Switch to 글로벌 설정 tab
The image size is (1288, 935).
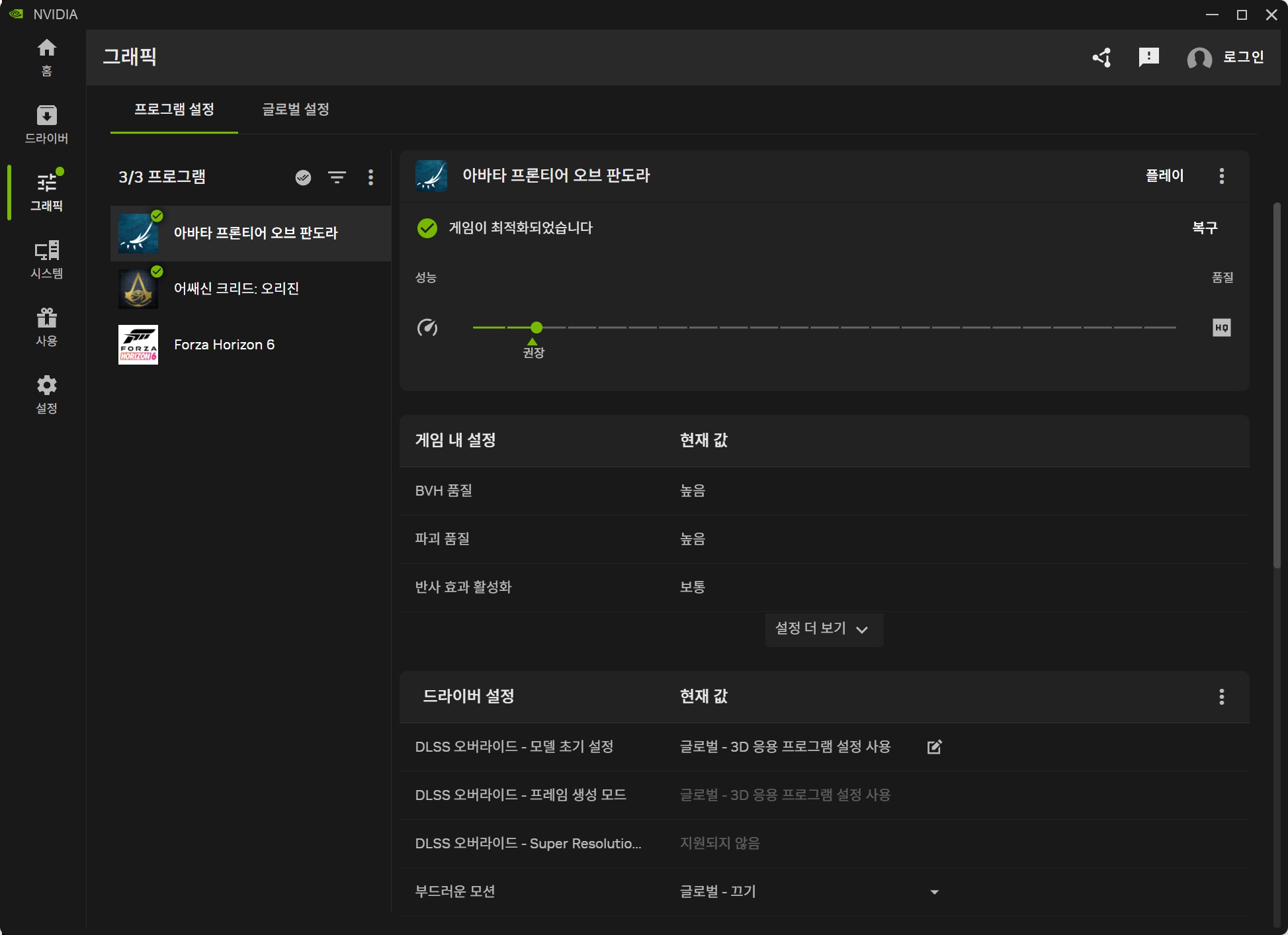[296, 110]
